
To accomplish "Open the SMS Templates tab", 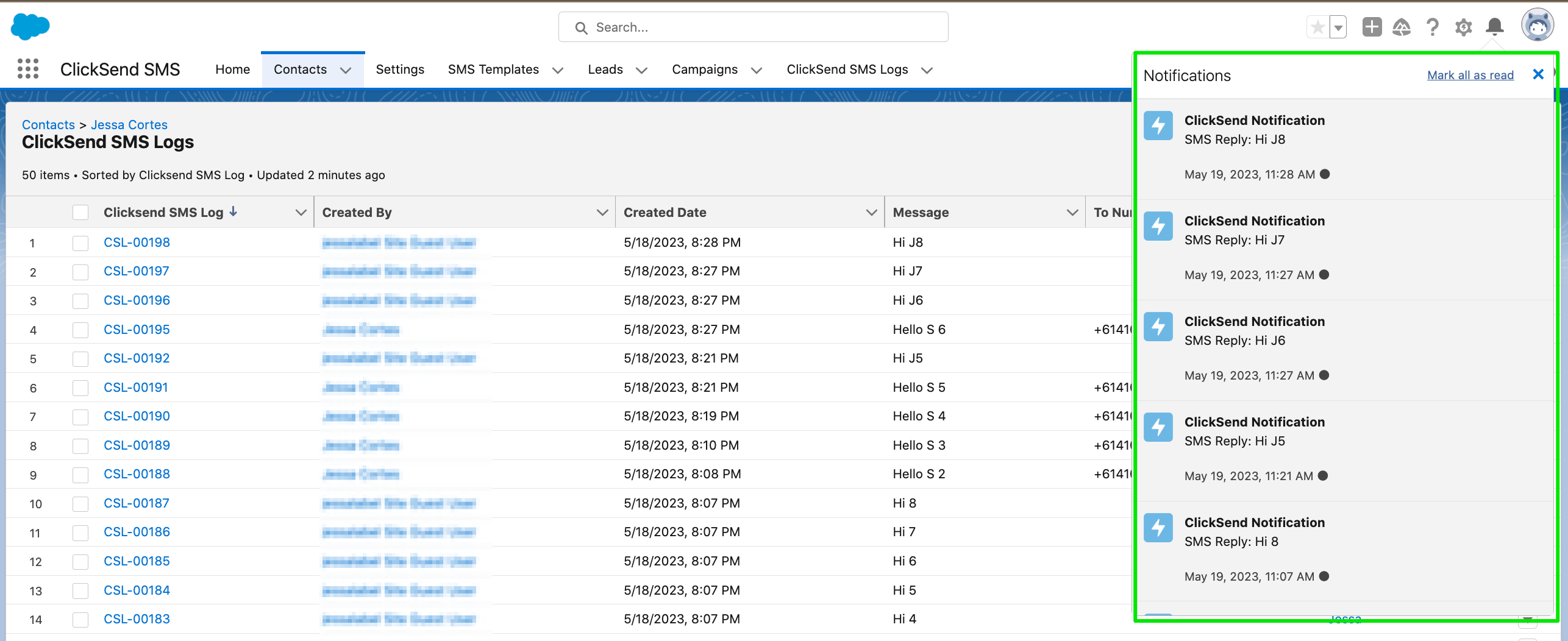I will (493, 69).
